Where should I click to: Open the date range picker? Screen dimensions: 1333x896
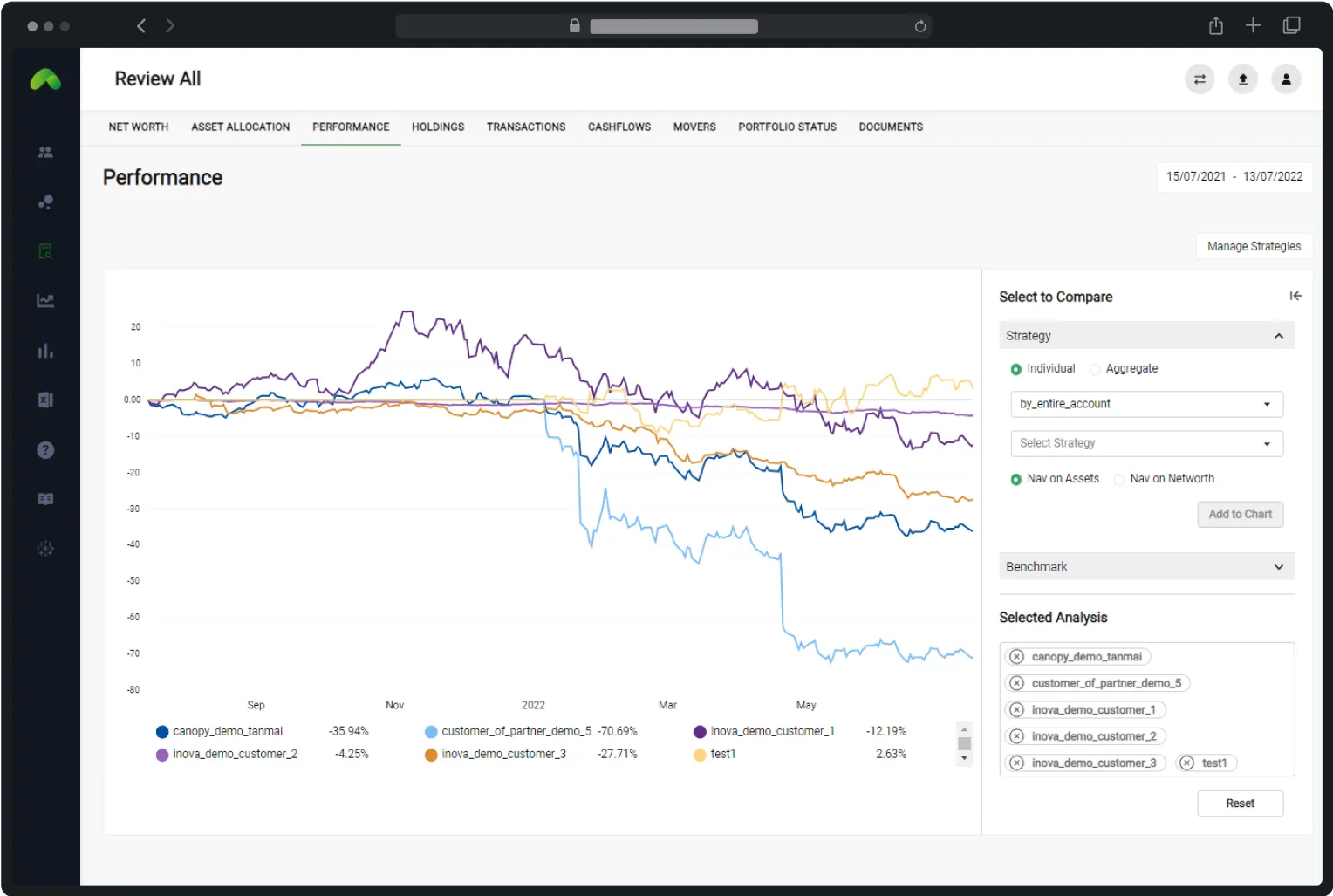click(1234, 176)
